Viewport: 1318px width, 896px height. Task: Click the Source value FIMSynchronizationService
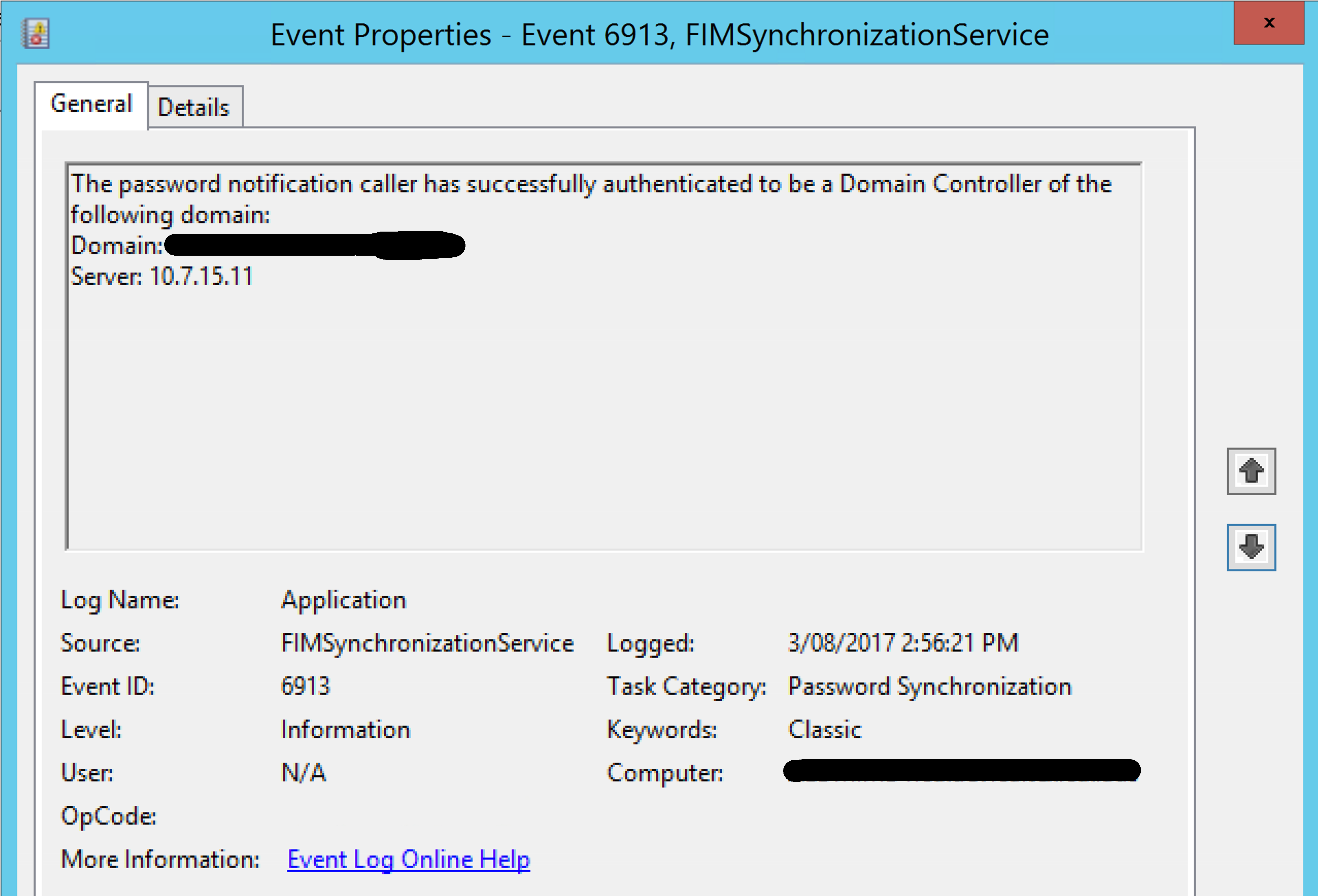(x=427, y=643)
